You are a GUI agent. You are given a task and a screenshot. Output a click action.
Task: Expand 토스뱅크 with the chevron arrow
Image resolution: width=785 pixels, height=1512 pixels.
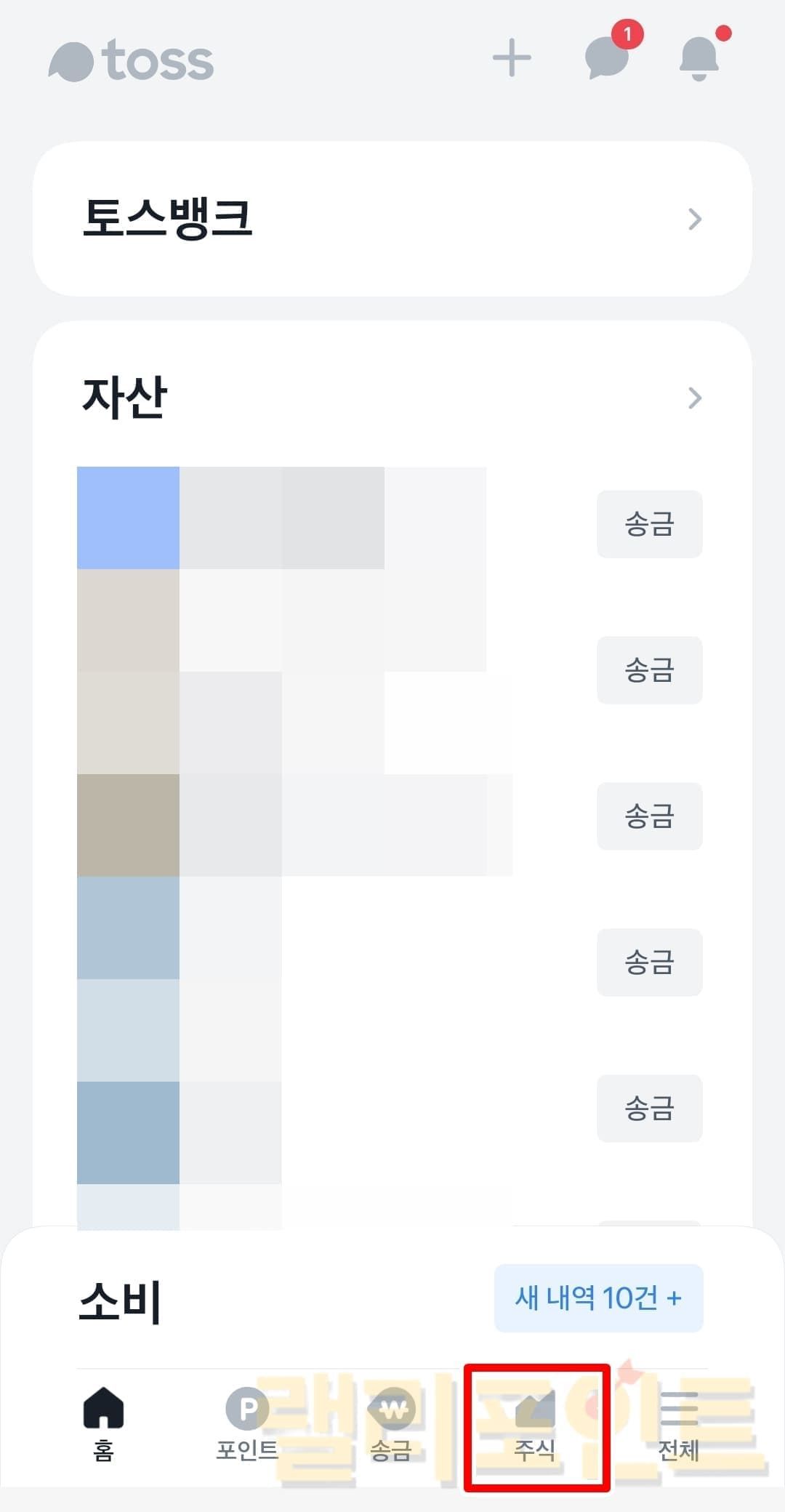pyautogui.click(x=695, y=219)
